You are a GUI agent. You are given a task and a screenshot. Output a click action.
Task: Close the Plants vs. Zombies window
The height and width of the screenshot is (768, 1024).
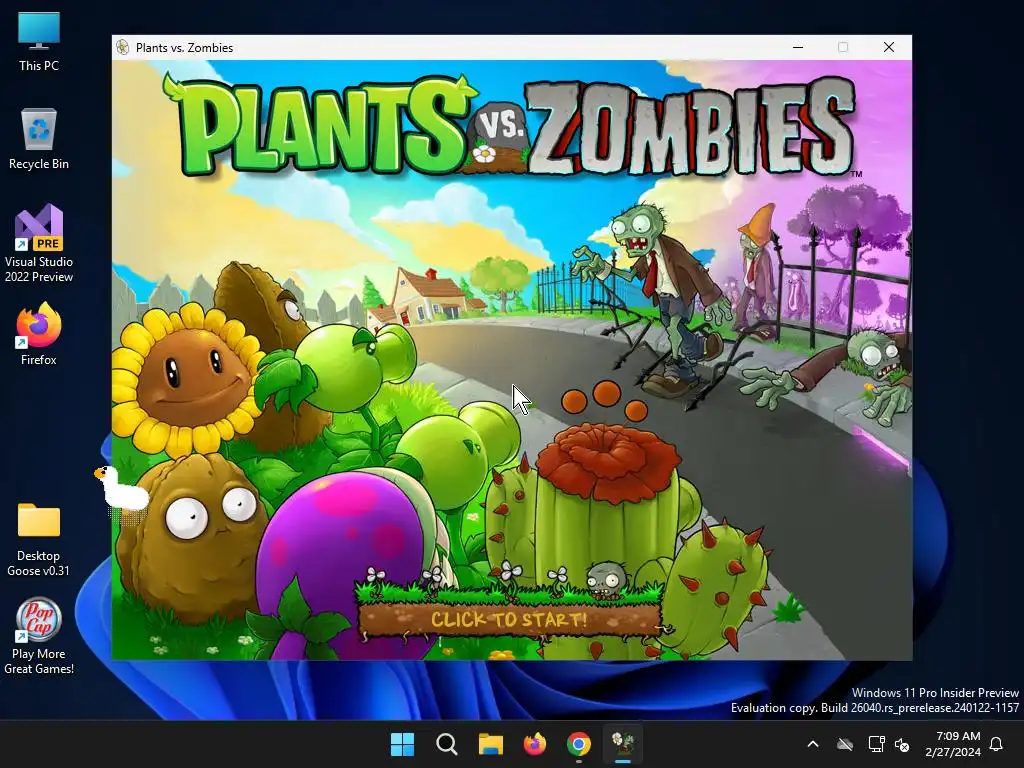coord(889,47)
